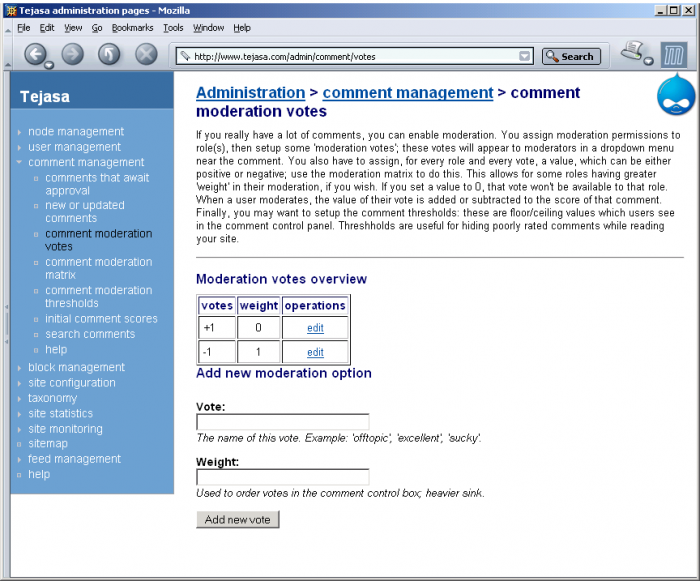
Task: Click the Vote name input field
Action: pyautogui.click(x=283, y=422)
